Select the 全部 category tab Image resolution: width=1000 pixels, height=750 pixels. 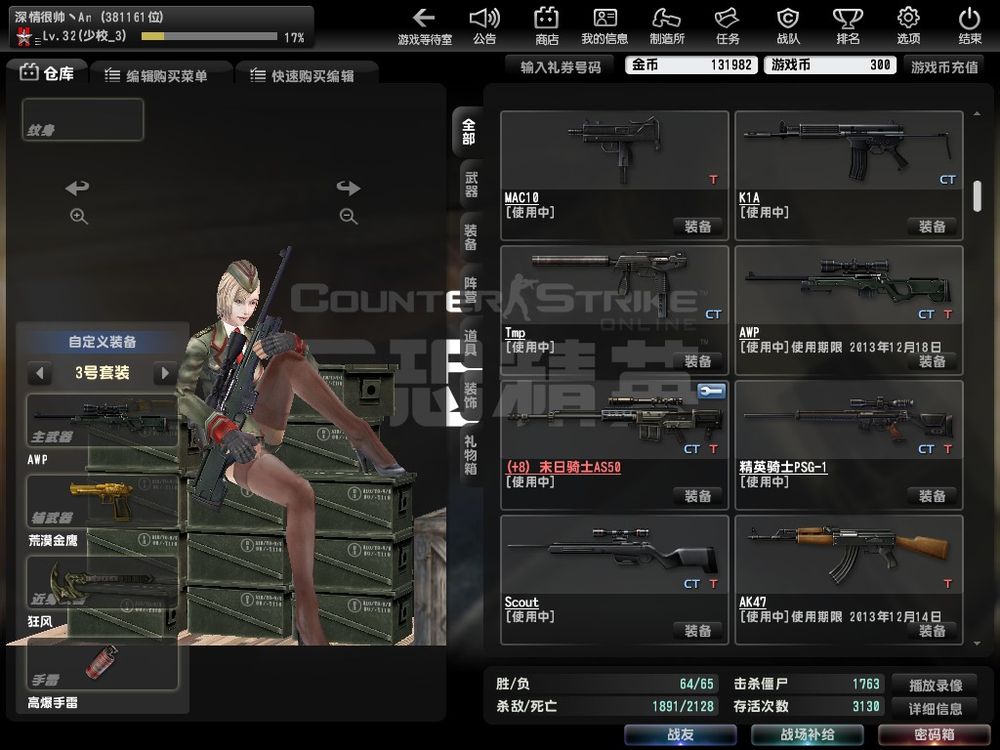468,131
